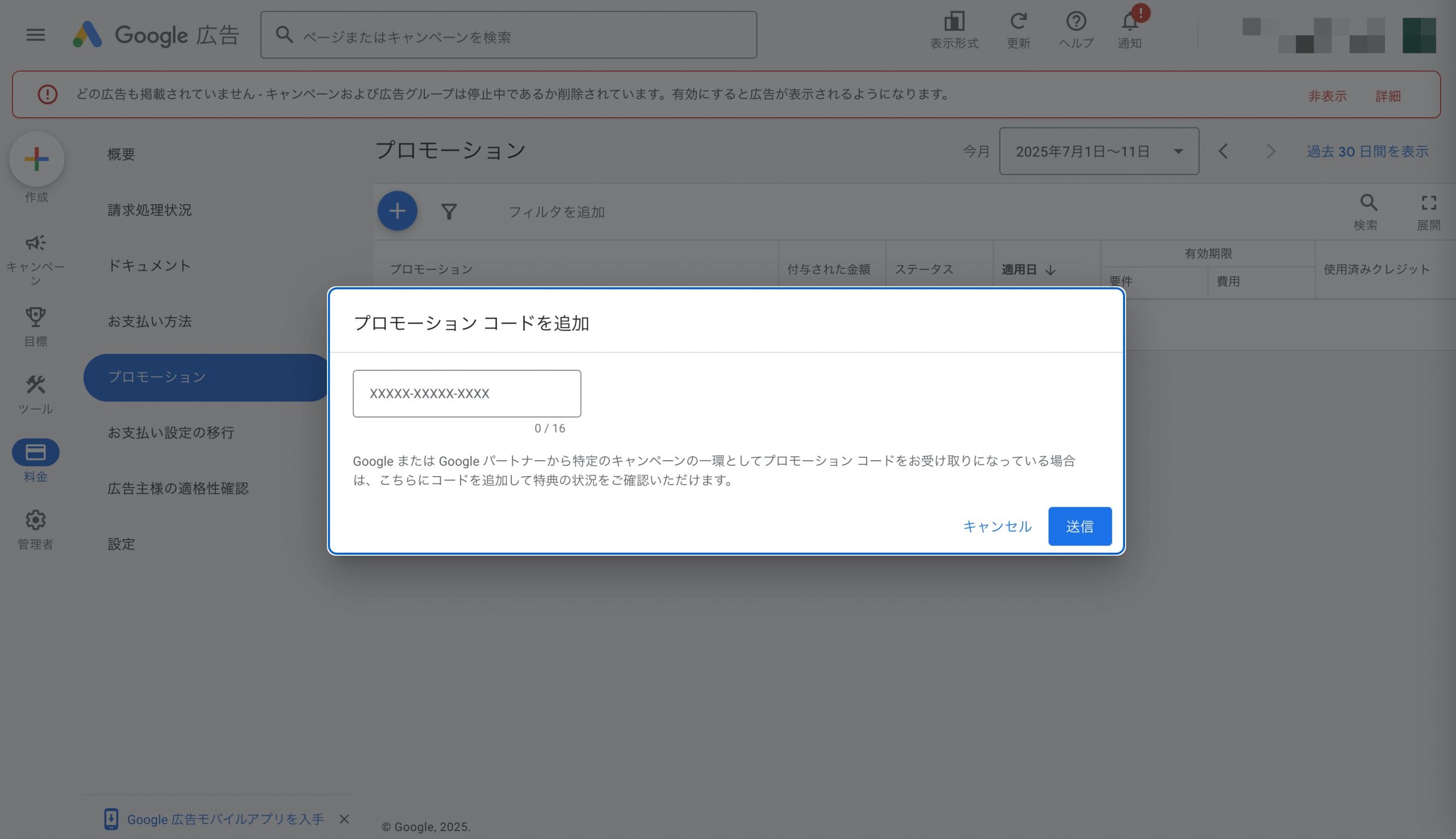Open the ヘルプ question mark icon
Screen dimensions: 1456x839
pyautogui.click(x=1075, y=22)
